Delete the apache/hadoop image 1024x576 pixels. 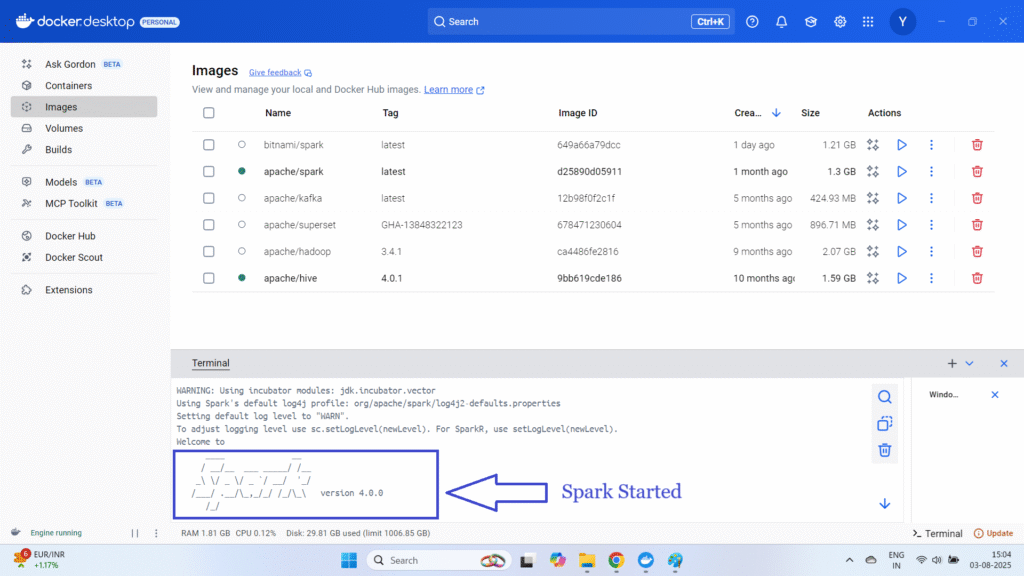pos(977,251)
